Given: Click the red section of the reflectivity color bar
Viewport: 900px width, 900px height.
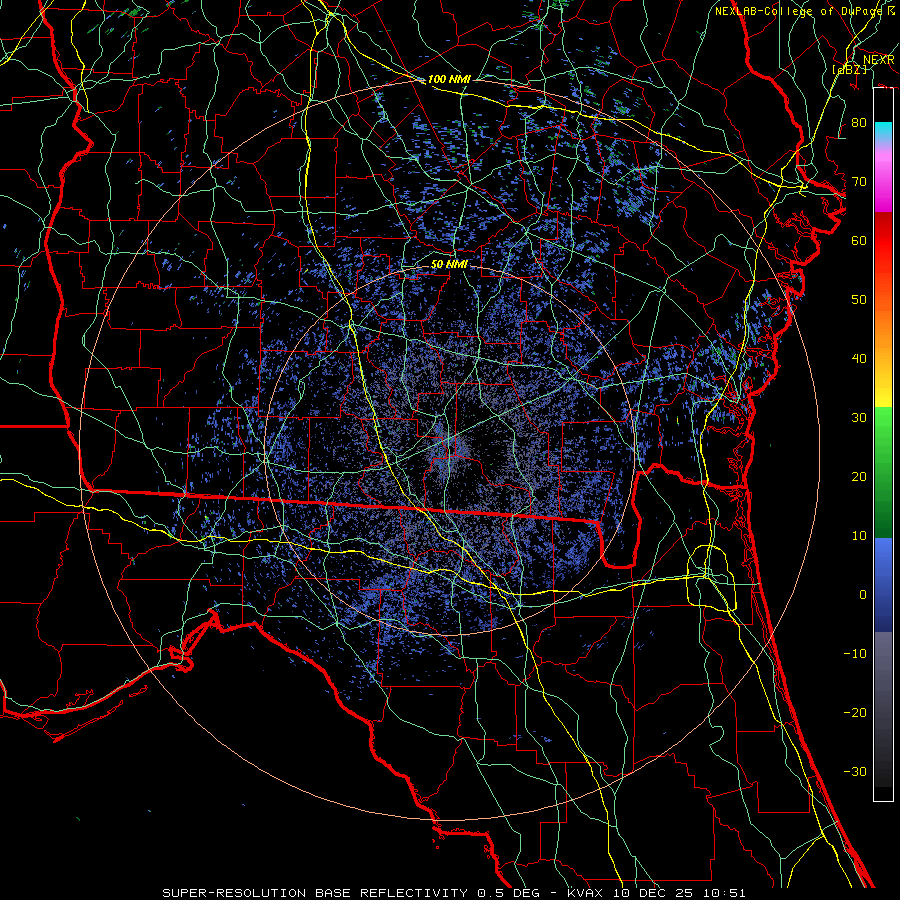Looking at the screenshot, I should tap(883, 241).
